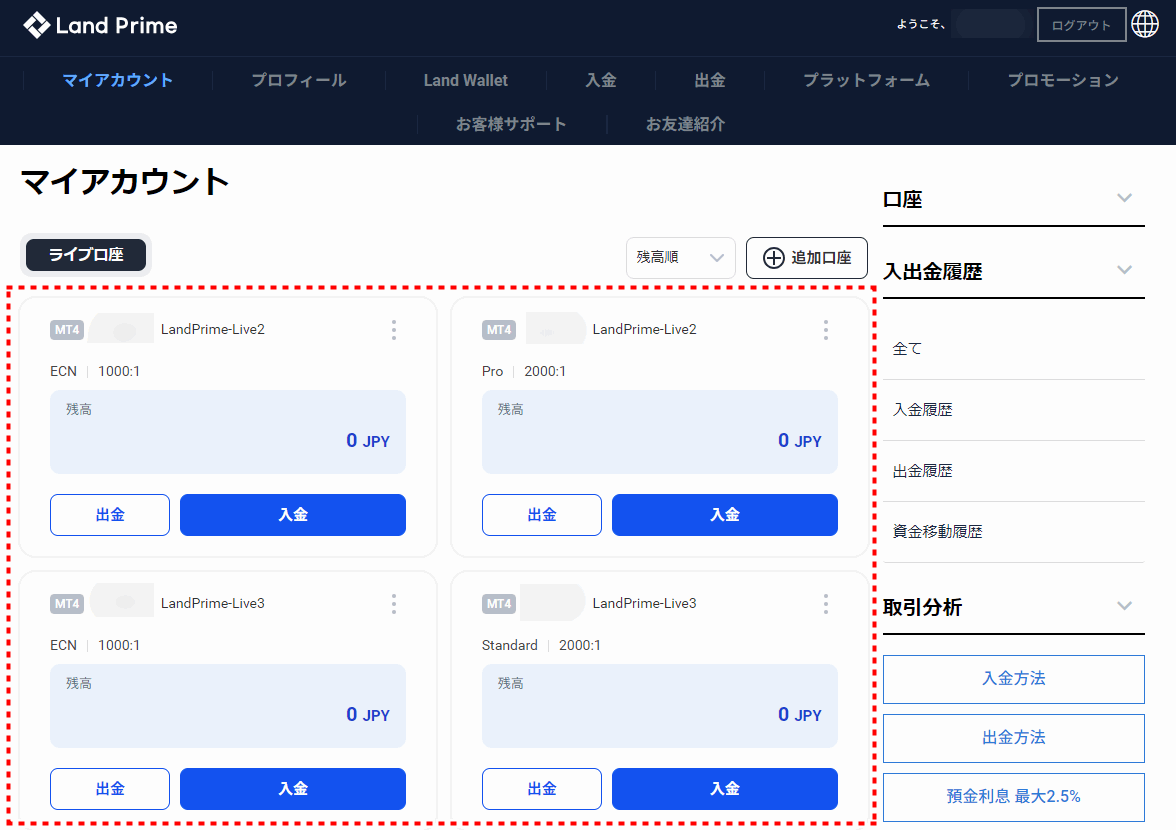Click 入金 on Pro LandPrime-Live2 card
This screenshot has width=1176, height=830.
point(724,515)
